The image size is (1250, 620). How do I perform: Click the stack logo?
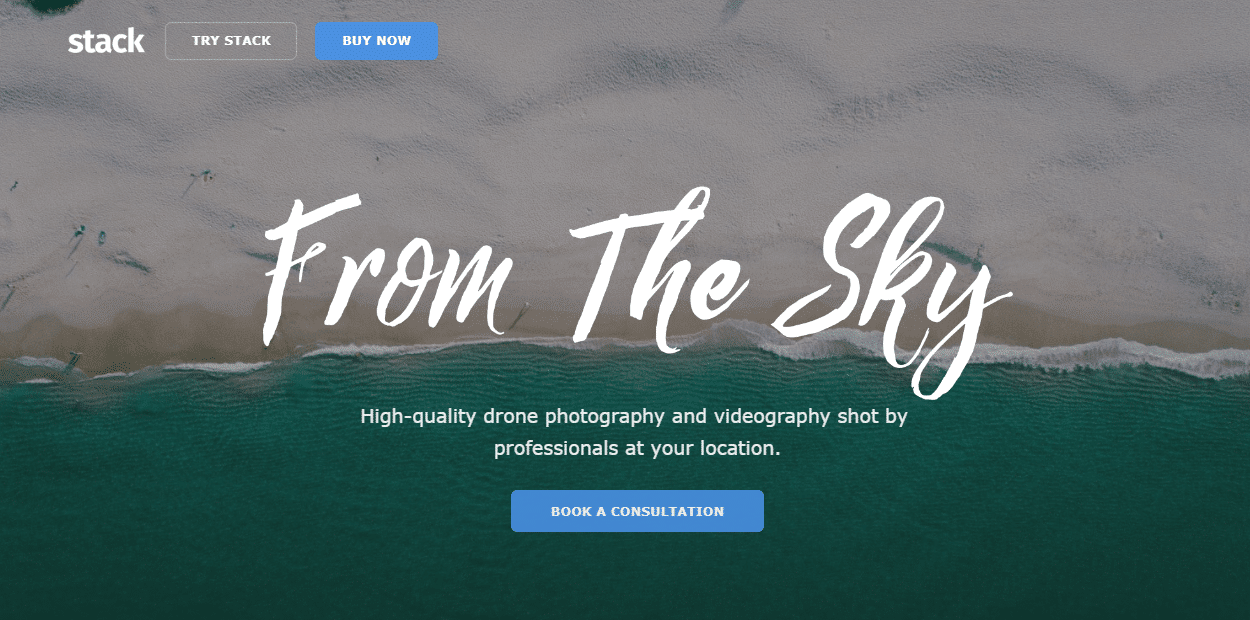pos(106,41)
